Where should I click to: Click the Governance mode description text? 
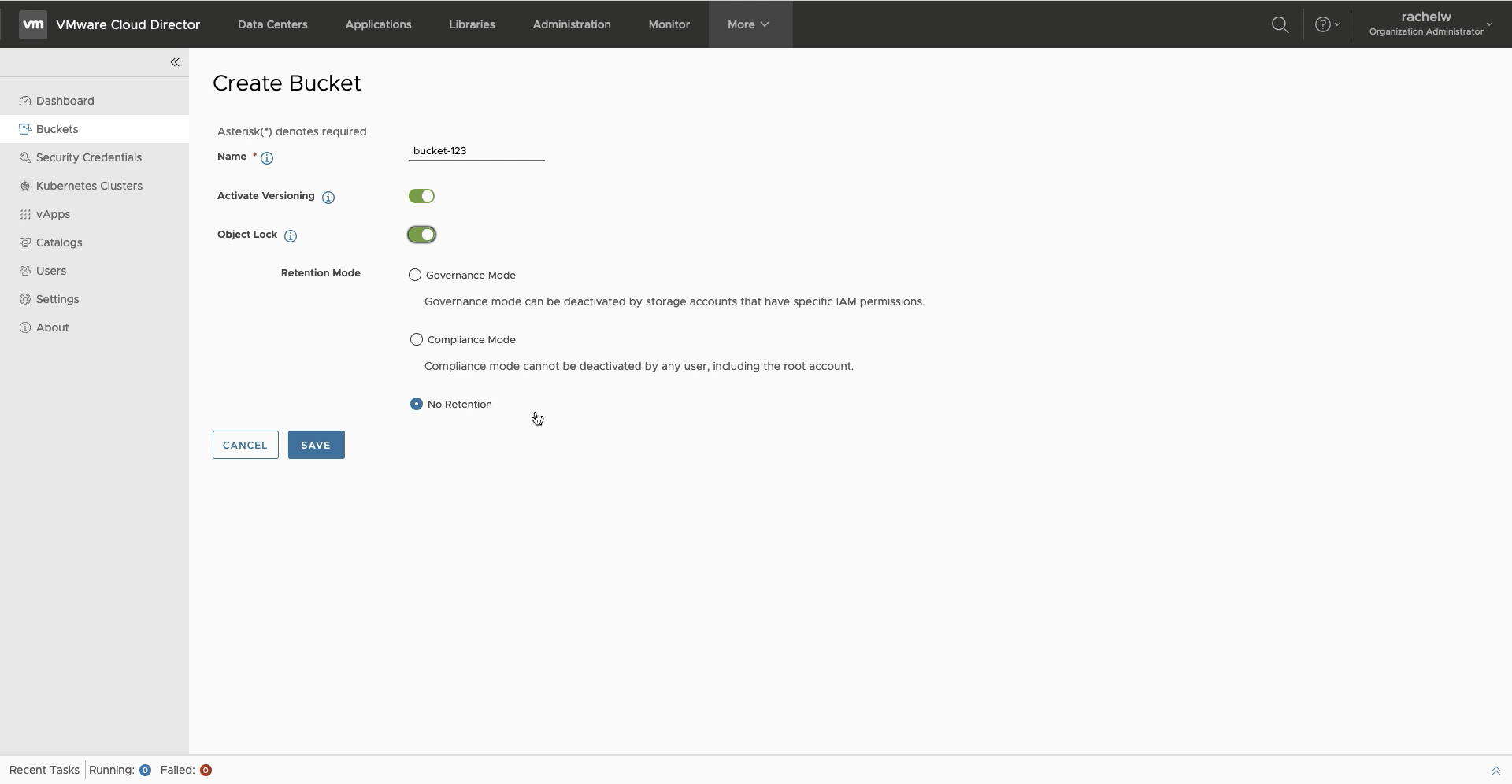pos(674,301)
